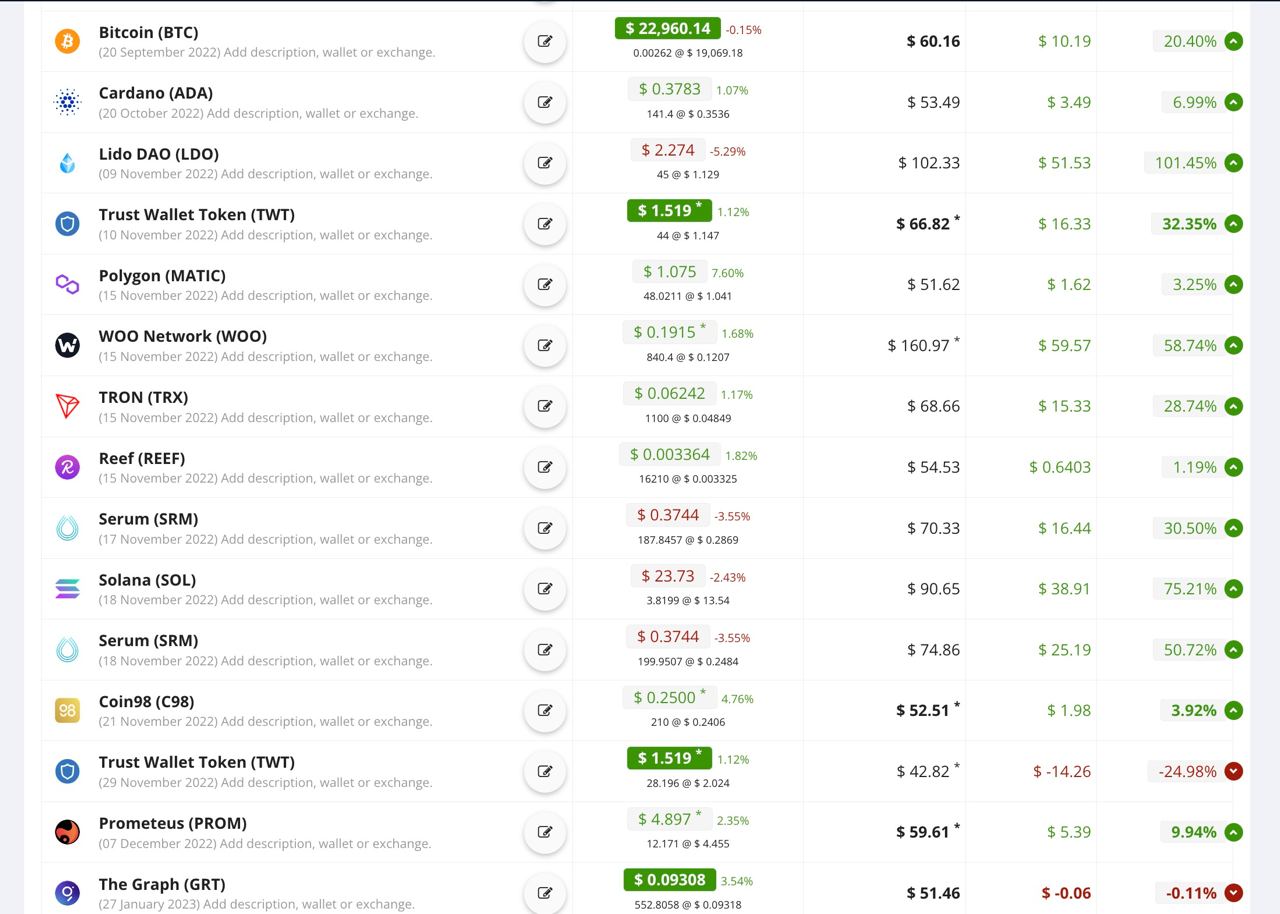Edit the TRON (TRX) entry
The width and height of the screenshot is (1280, 914).
tap(545, 406)
